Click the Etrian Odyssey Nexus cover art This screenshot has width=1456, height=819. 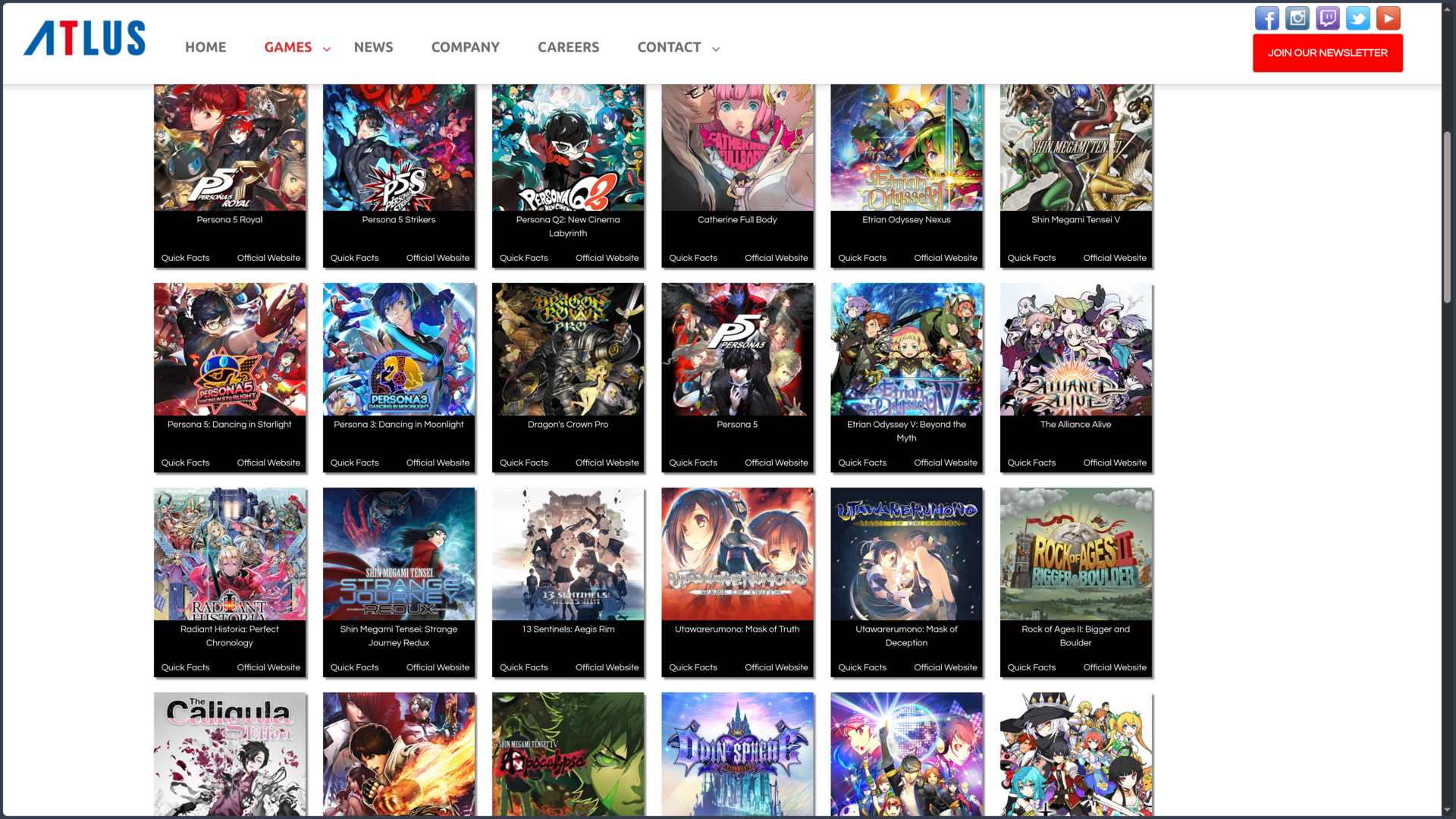point(906,147)
